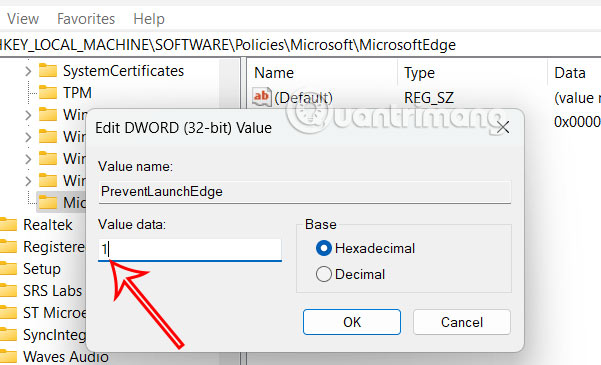The height and width of the screenshot is (365, 601).
Task: Select the SystemCertificates tree item
Action: 123,71
